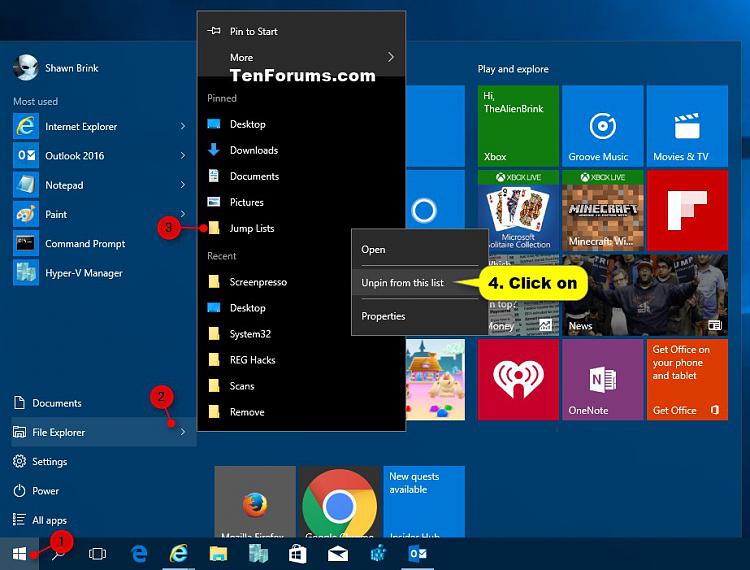Expand File Explorer jump list arrow
This screenshot has height=570, width=750.
pos(183,432)
